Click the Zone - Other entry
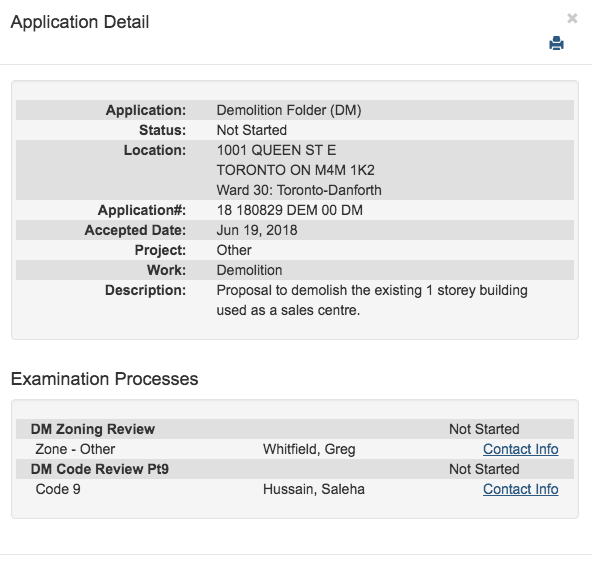The height and width of the screenshot is (579, 592). pyautogui.click(x=75, y=449)
